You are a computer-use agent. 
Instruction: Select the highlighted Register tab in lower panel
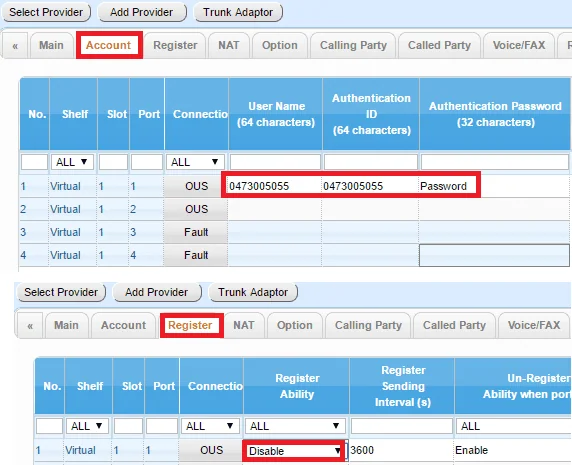pos(191,325)
